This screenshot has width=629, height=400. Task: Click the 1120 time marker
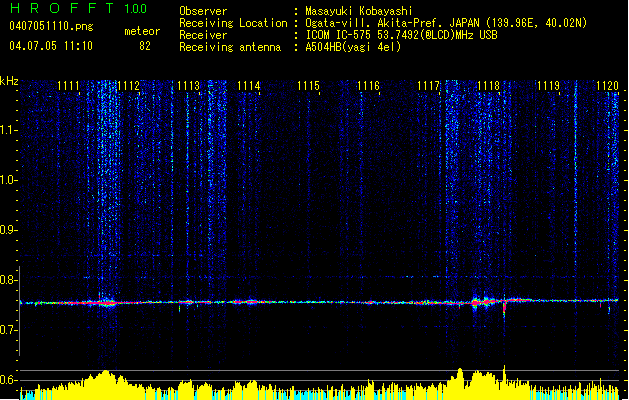[607, 86]
